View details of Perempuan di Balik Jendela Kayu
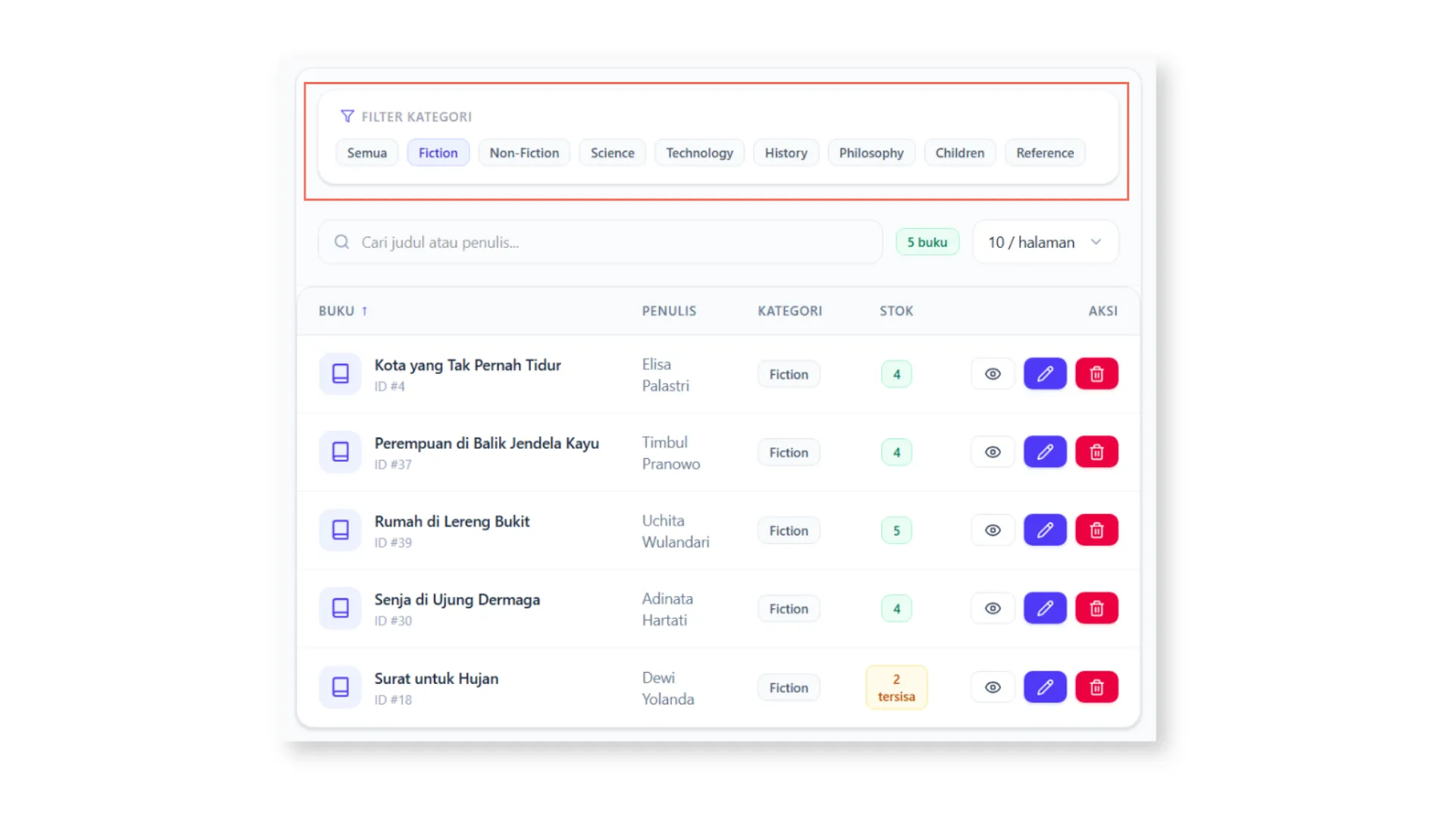The width and height of the screenshot is (1456, 819). [x=993, y=452]
